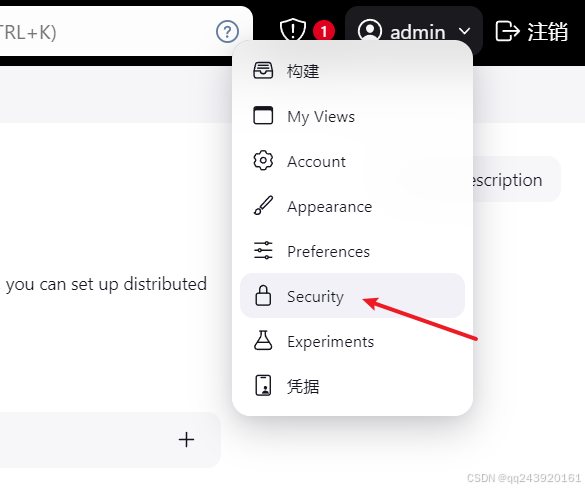Click the logout arrow icon beside 注销

click(x=507, y=31)
